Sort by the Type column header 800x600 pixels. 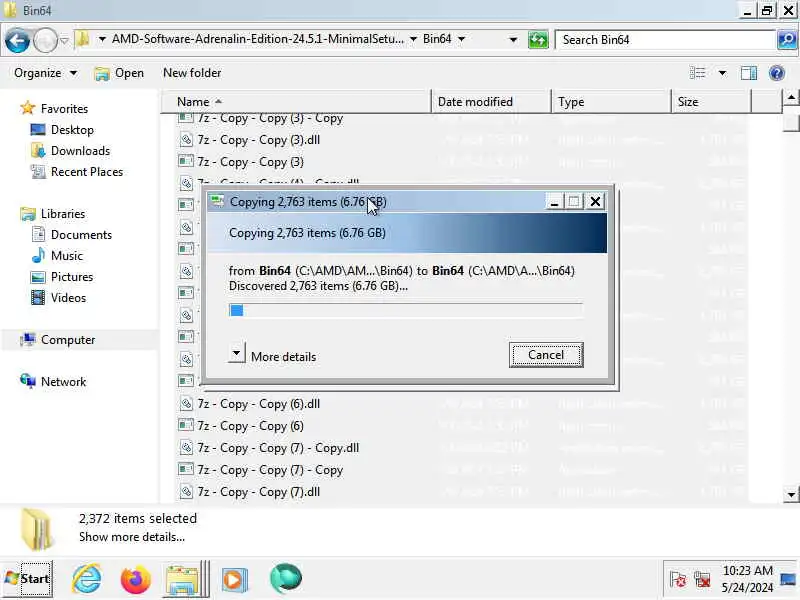[x=611, y=102]
